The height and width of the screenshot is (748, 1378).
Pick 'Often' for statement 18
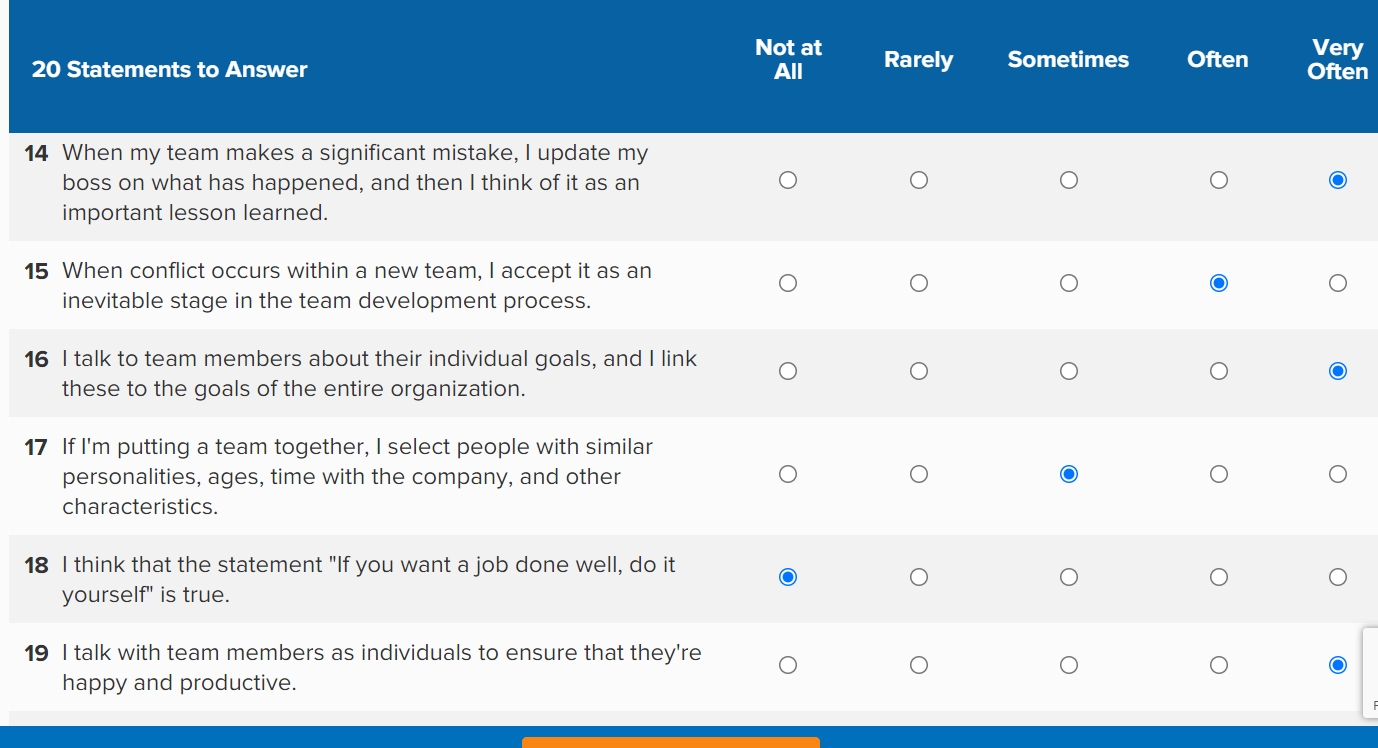point(1218,577)
